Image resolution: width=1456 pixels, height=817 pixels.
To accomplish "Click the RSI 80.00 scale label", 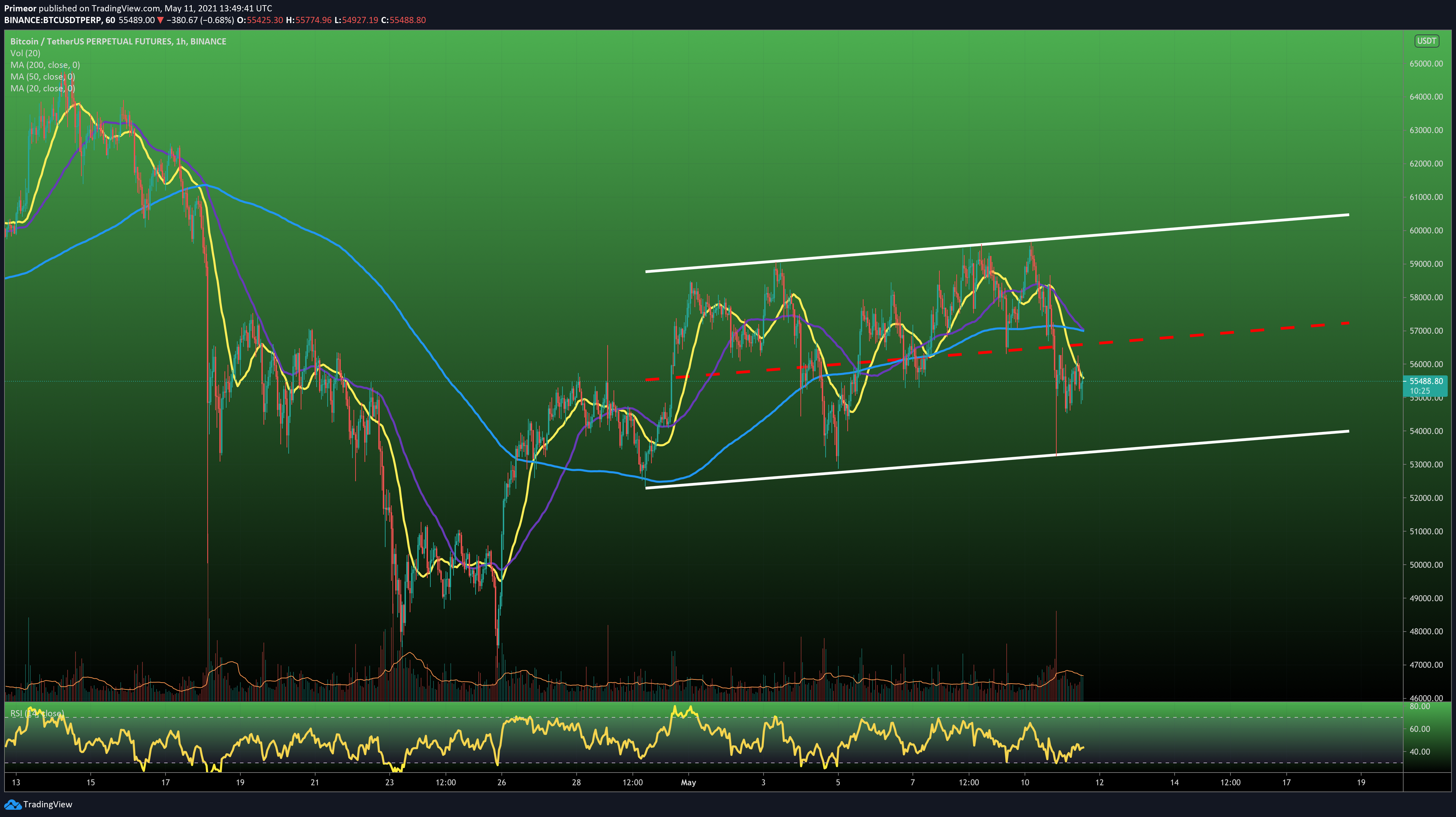I will [x=1420, y=707].
